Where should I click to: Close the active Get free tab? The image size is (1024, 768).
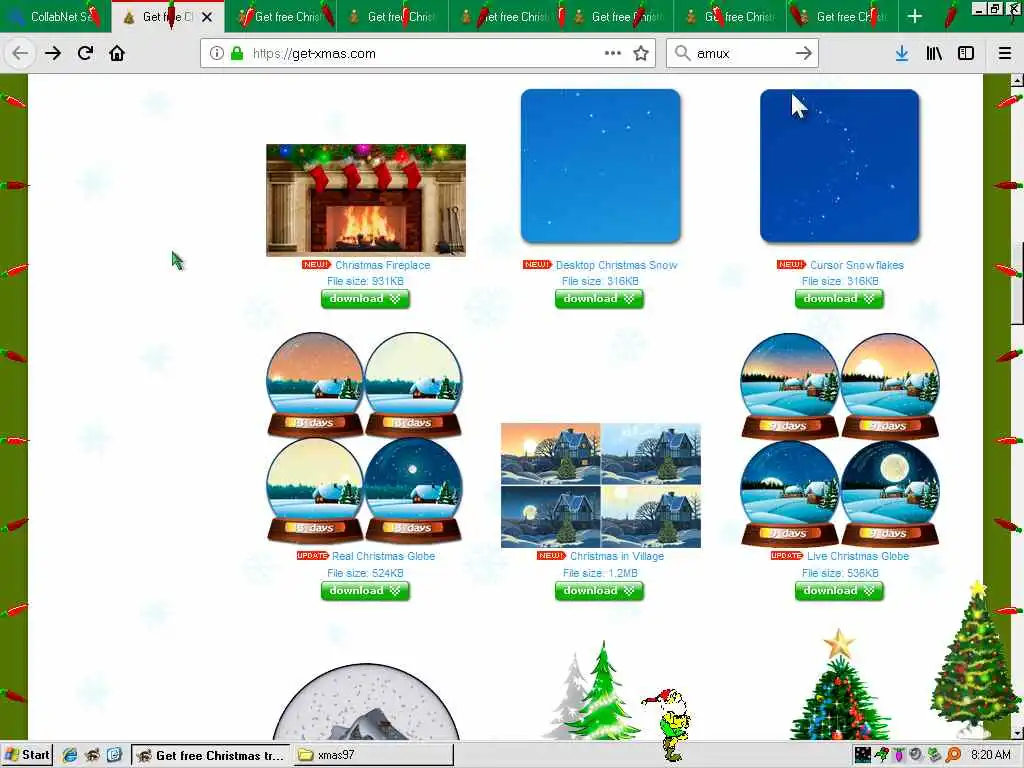[207, 18]
